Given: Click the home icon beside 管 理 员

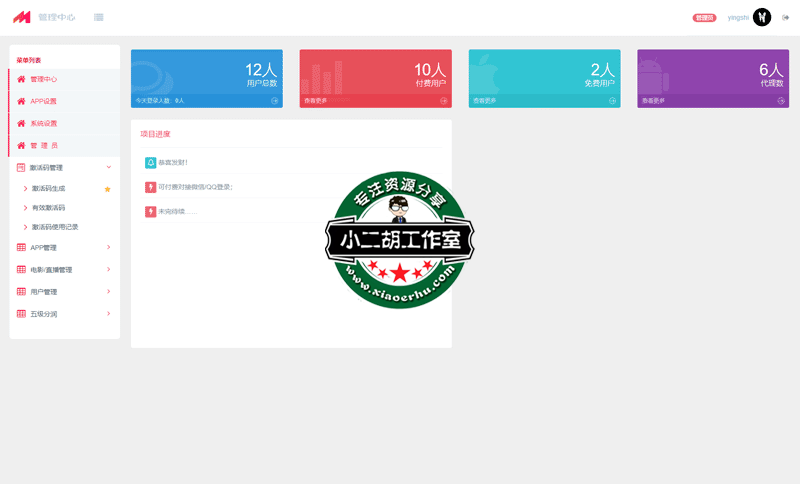Looking at the screenshot, I should [x=21, y=145].
